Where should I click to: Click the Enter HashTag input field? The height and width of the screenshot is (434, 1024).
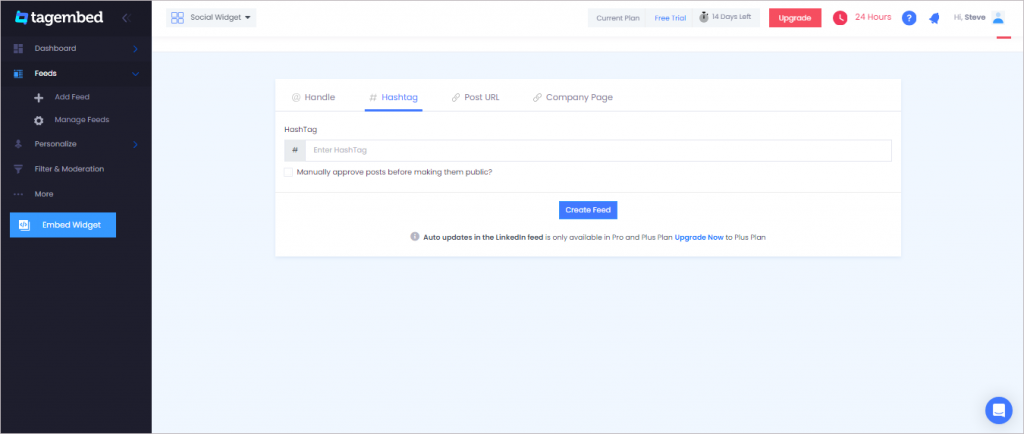[598, 150]
